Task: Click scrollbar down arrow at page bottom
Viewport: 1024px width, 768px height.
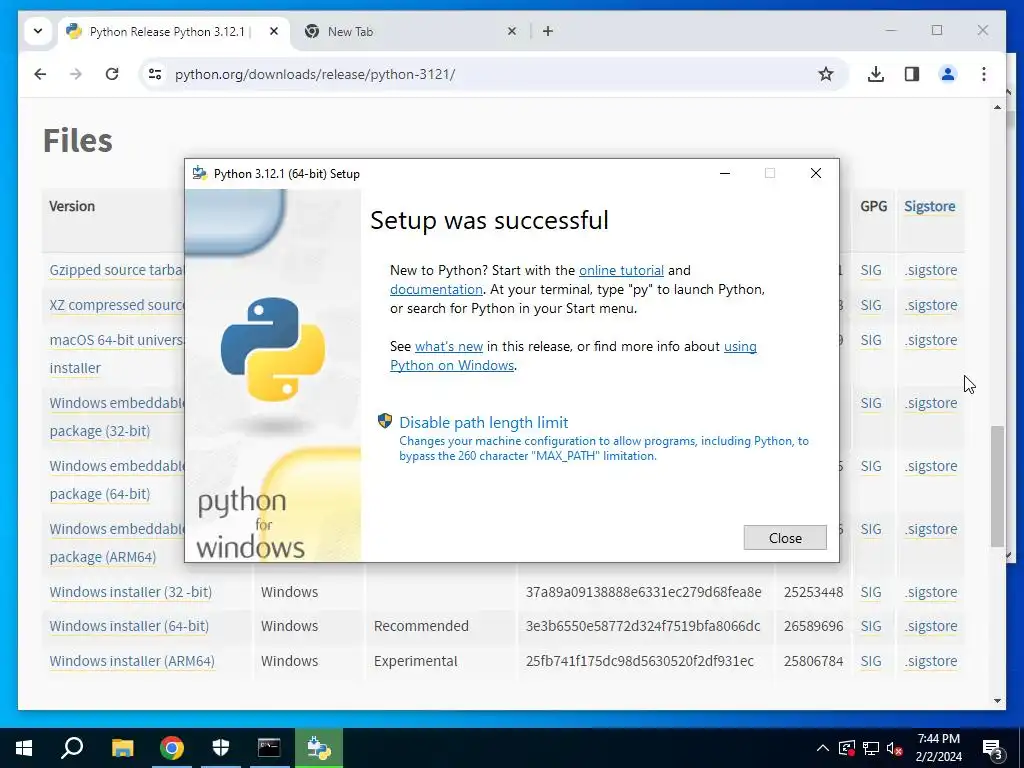Action: point(997,701)
